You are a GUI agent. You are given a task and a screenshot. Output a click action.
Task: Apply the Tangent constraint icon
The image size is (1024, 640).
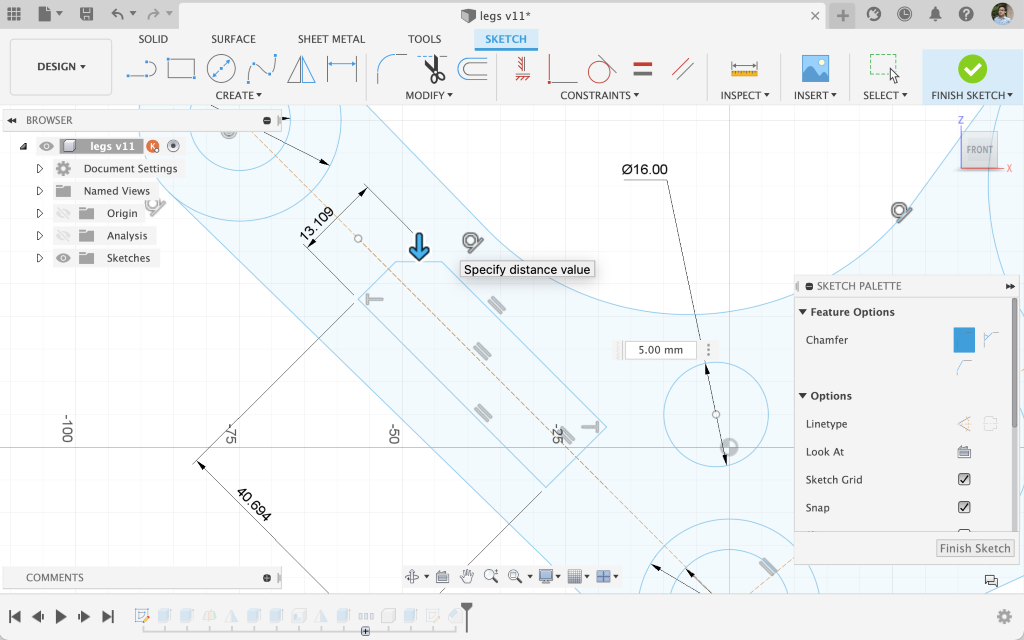[x=600, y=69]
